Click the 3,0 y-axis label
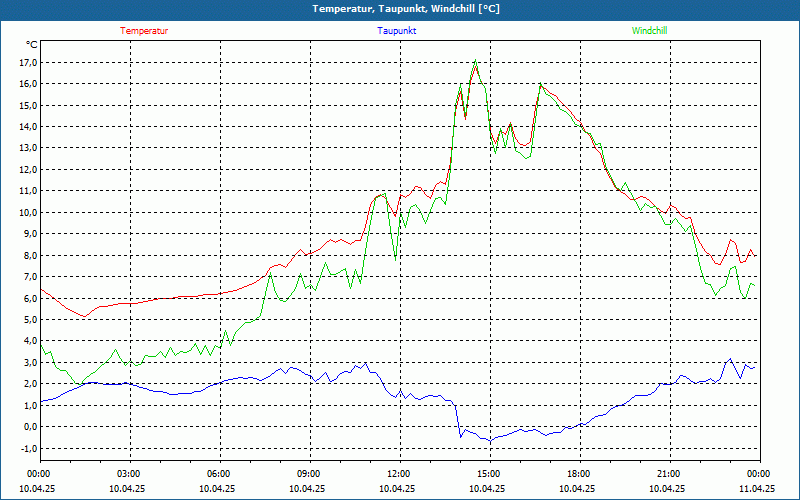 tap(30, 363)
